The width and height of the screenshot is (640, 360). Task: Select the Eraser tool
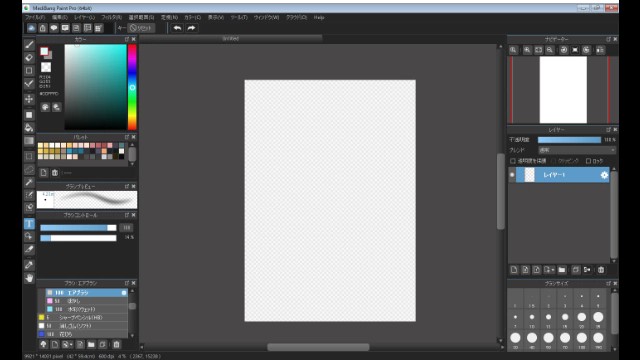[x=29, y=58]
